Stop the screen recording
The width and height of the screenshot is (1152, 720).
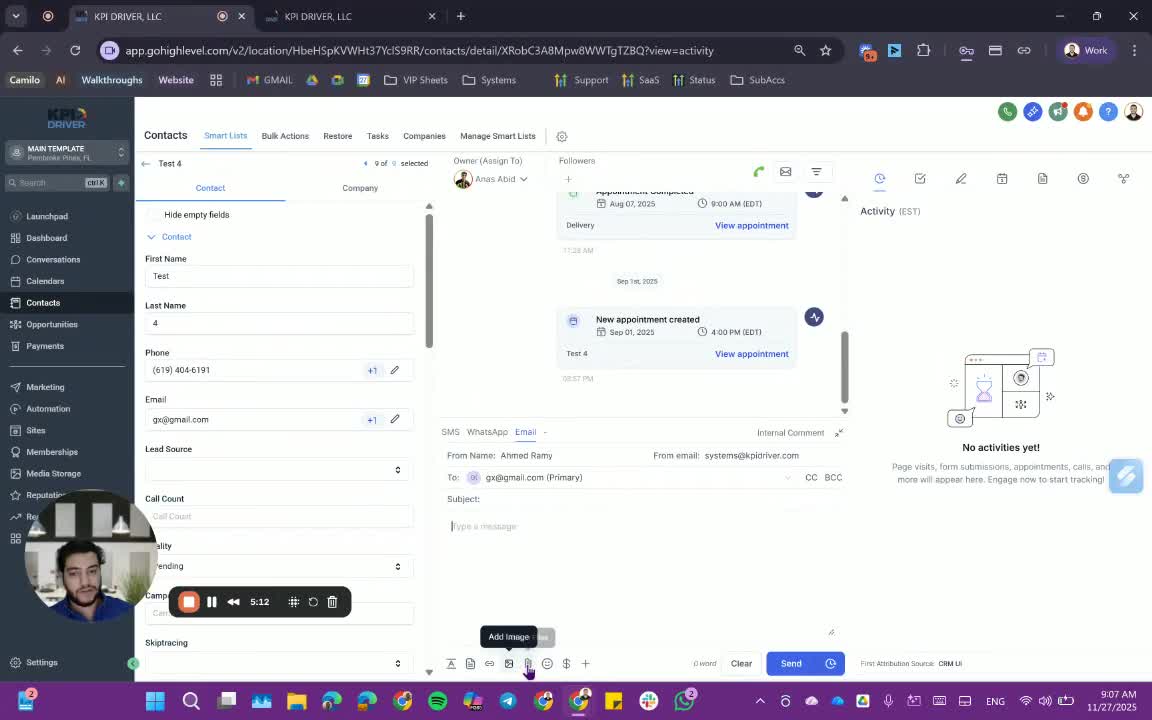189,602
